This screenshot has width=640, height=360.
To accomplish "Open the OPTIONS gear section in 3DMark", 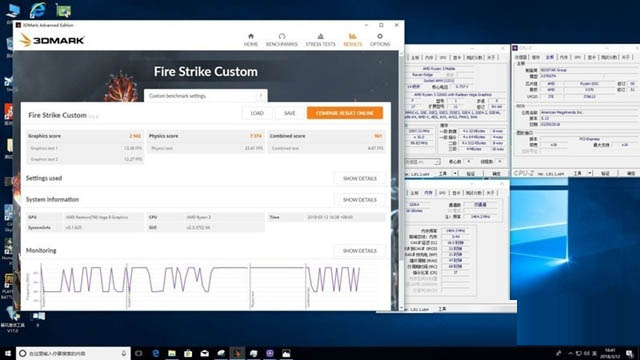I will (x=380, y=40).
